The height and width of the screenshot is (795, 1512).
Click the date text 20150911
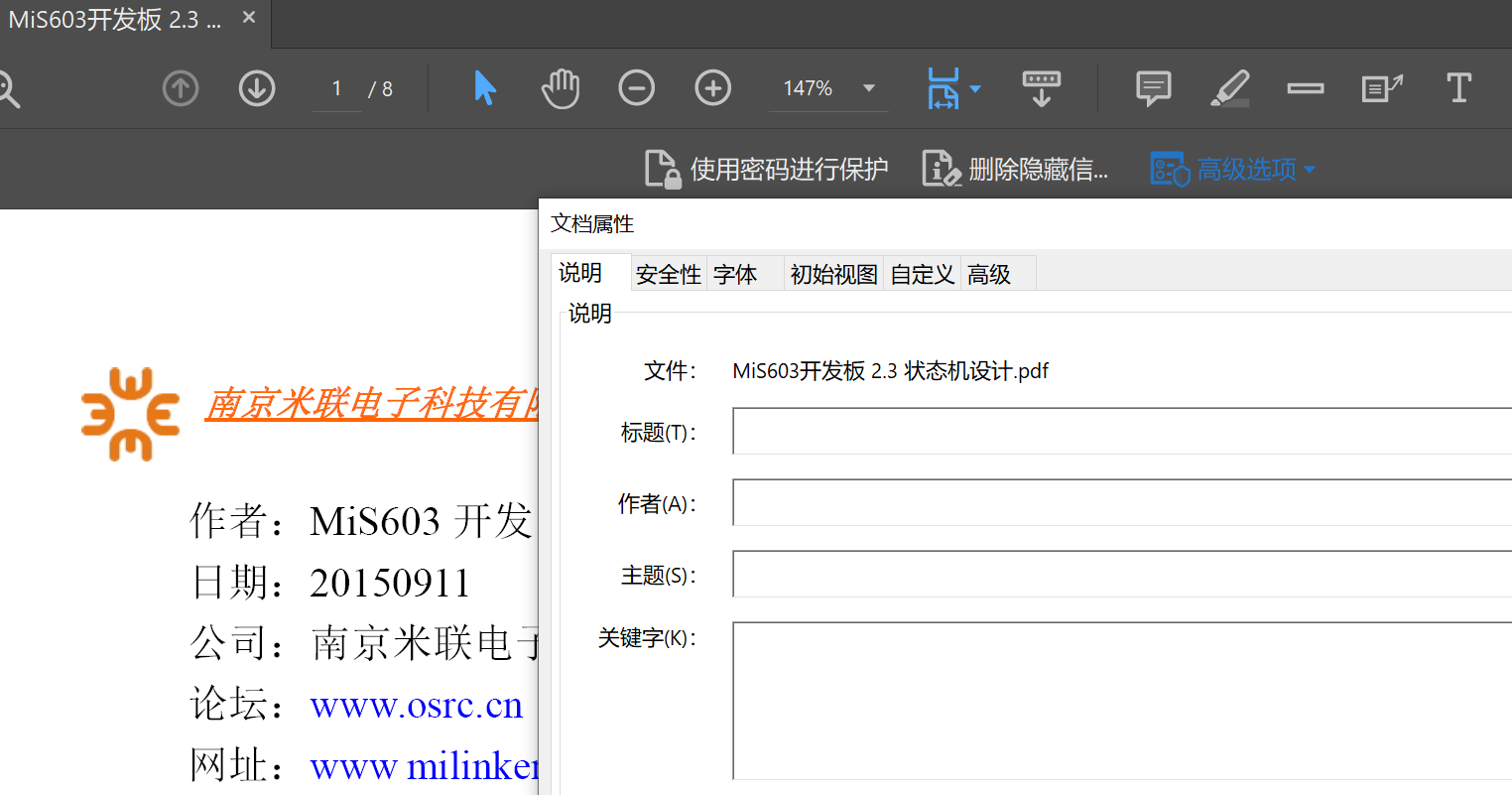click(390, 583)
